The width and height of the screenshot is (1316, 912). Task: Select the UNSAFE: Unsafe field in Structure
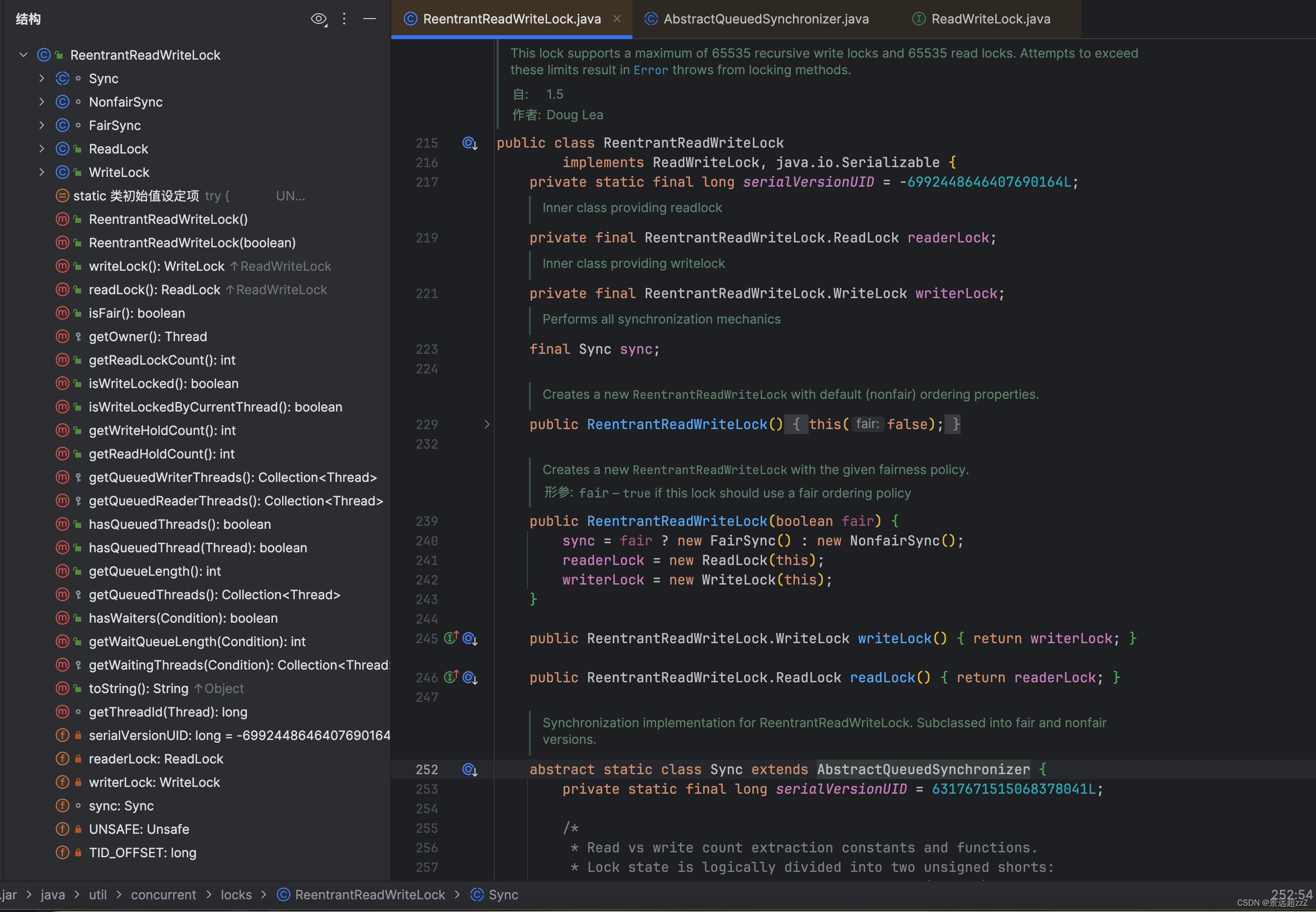click(139, 829)
